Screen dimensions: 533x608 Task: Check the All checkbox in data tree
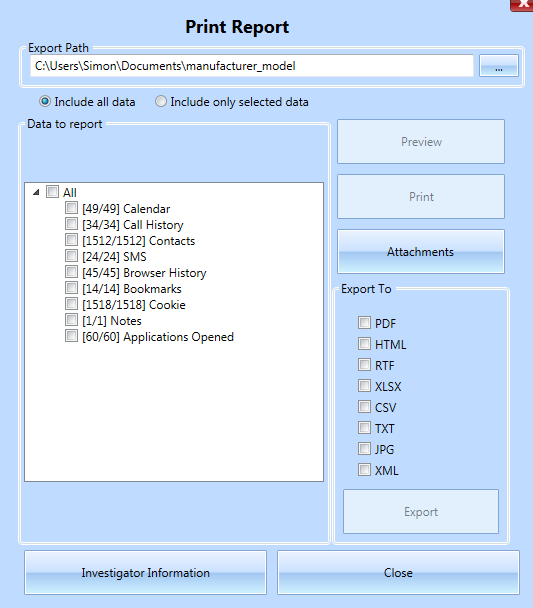click(x=52, y=192)
